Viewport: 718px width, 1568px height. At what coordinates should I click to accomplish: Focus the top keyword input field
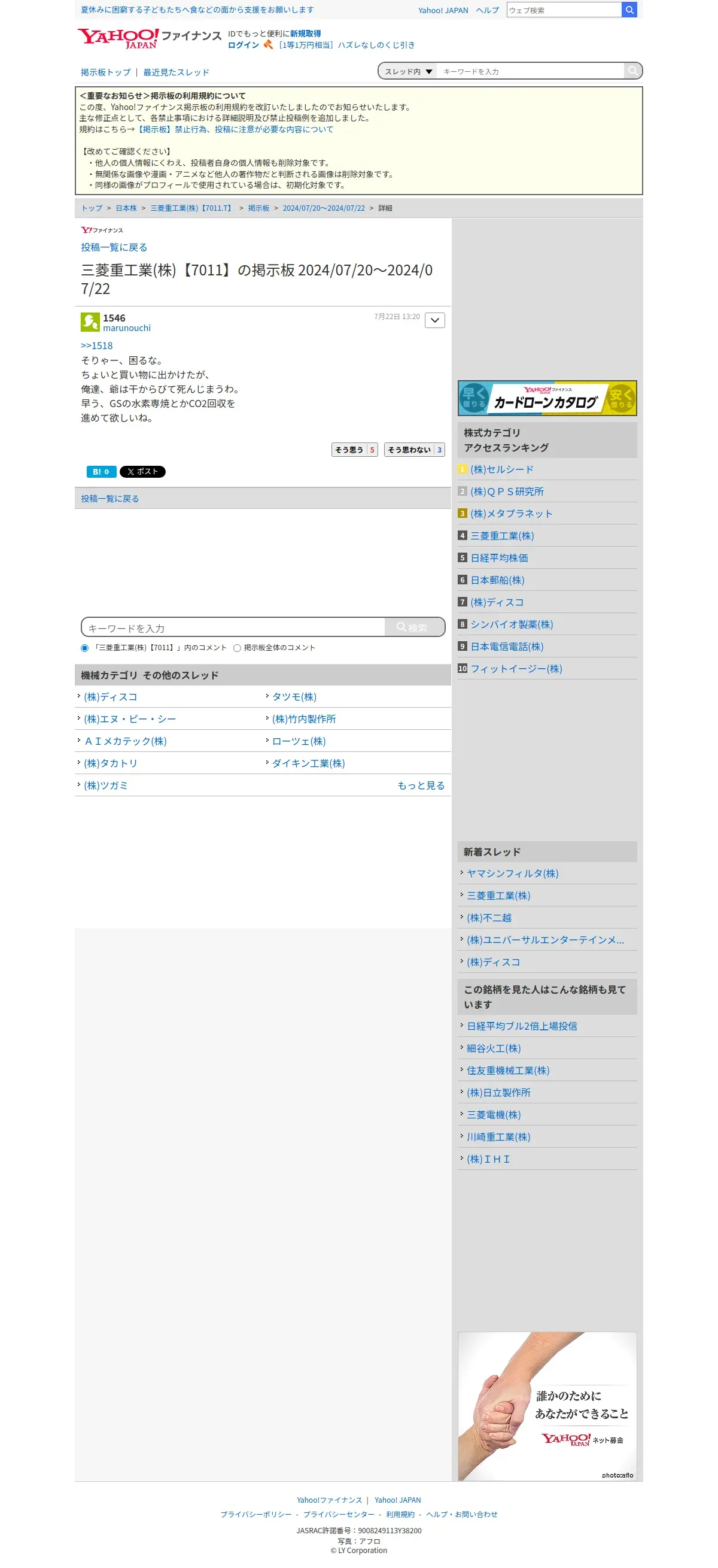point(530,71)
